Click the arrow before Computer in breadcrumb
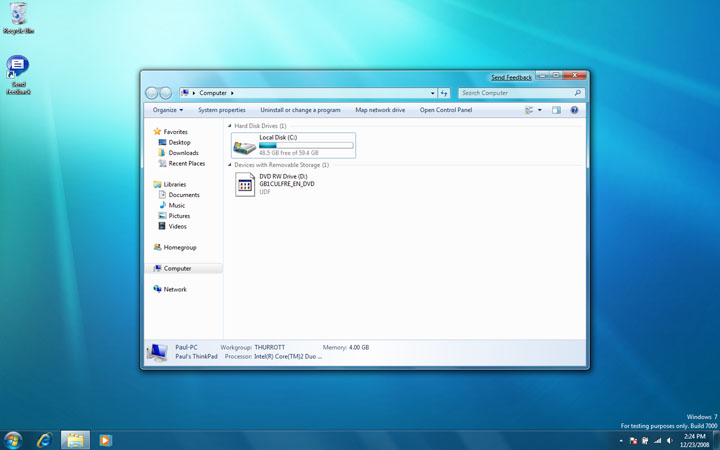The width and height of the screenshot is (720, 450). [x=194, y=93]
